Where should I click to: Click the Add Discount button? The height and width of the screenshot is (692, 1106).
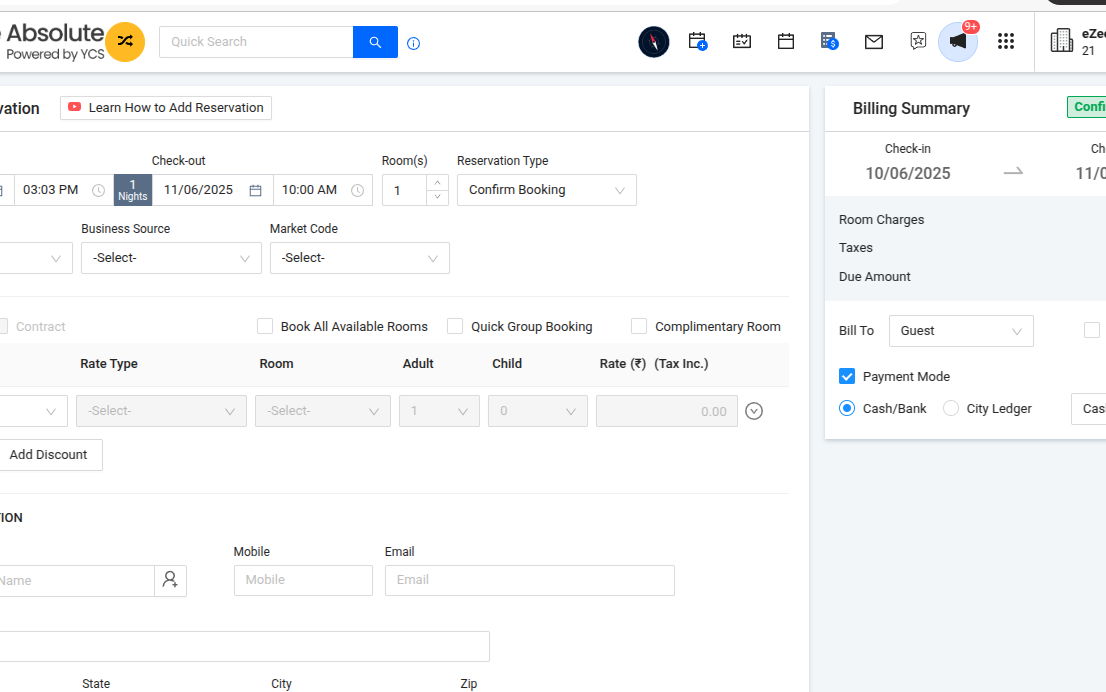point(48,455)
